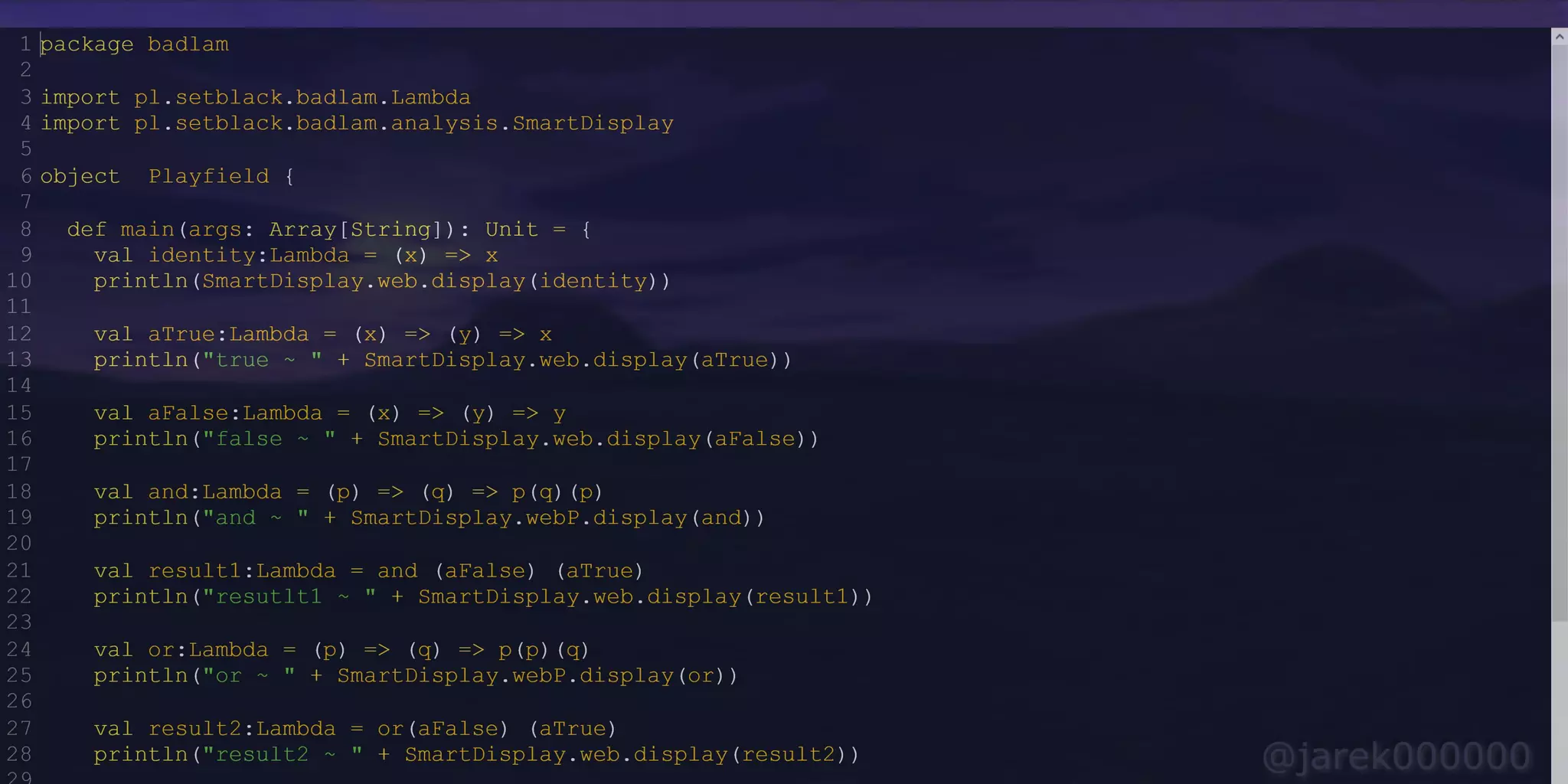This screenshot has width=1568, height=784.
Task: Click the 'object Playfield {' declaration
Action: click(x=167, y=176)
